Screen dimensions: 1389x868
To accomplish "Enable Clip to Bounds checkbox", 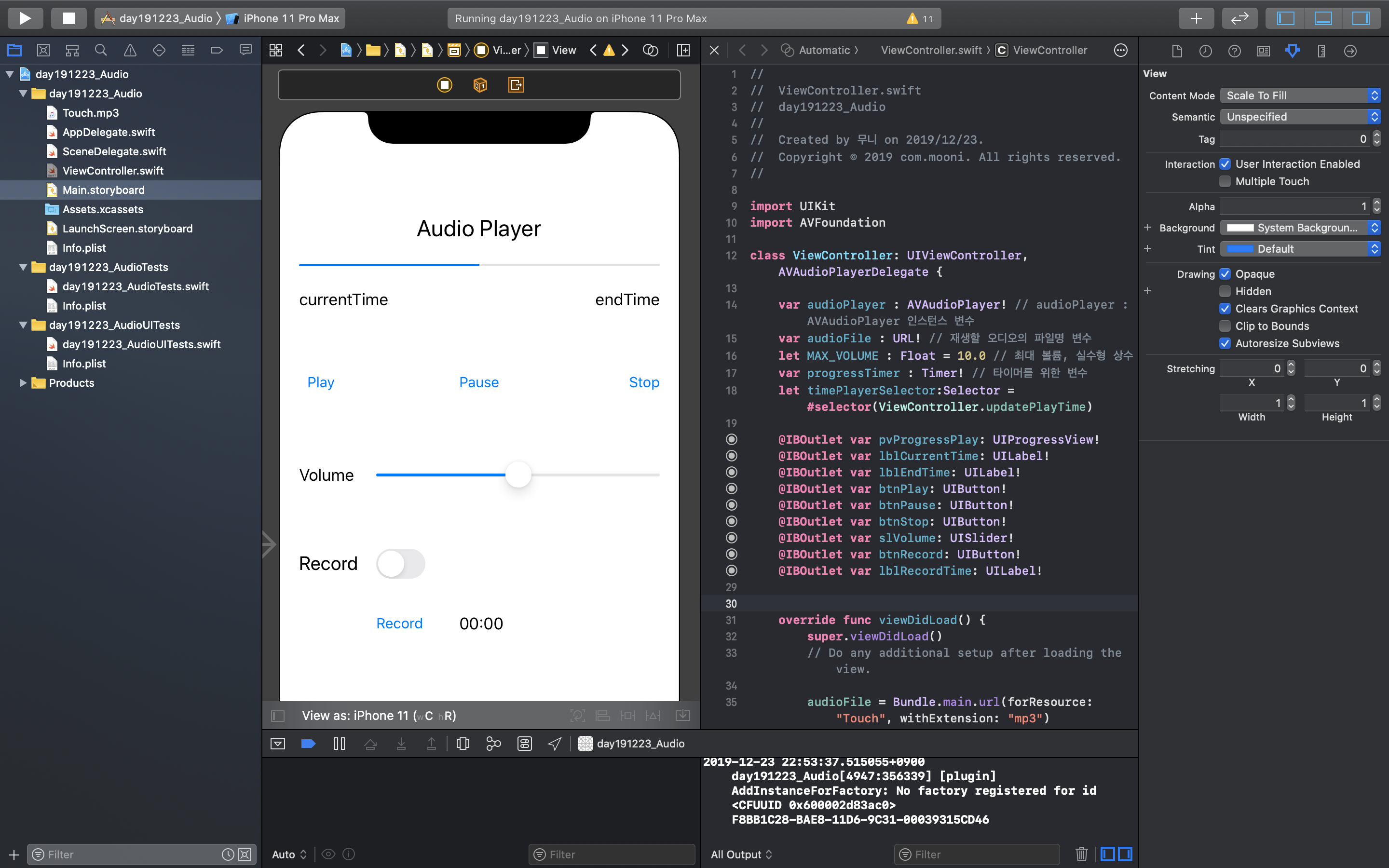I will 1225,326.
